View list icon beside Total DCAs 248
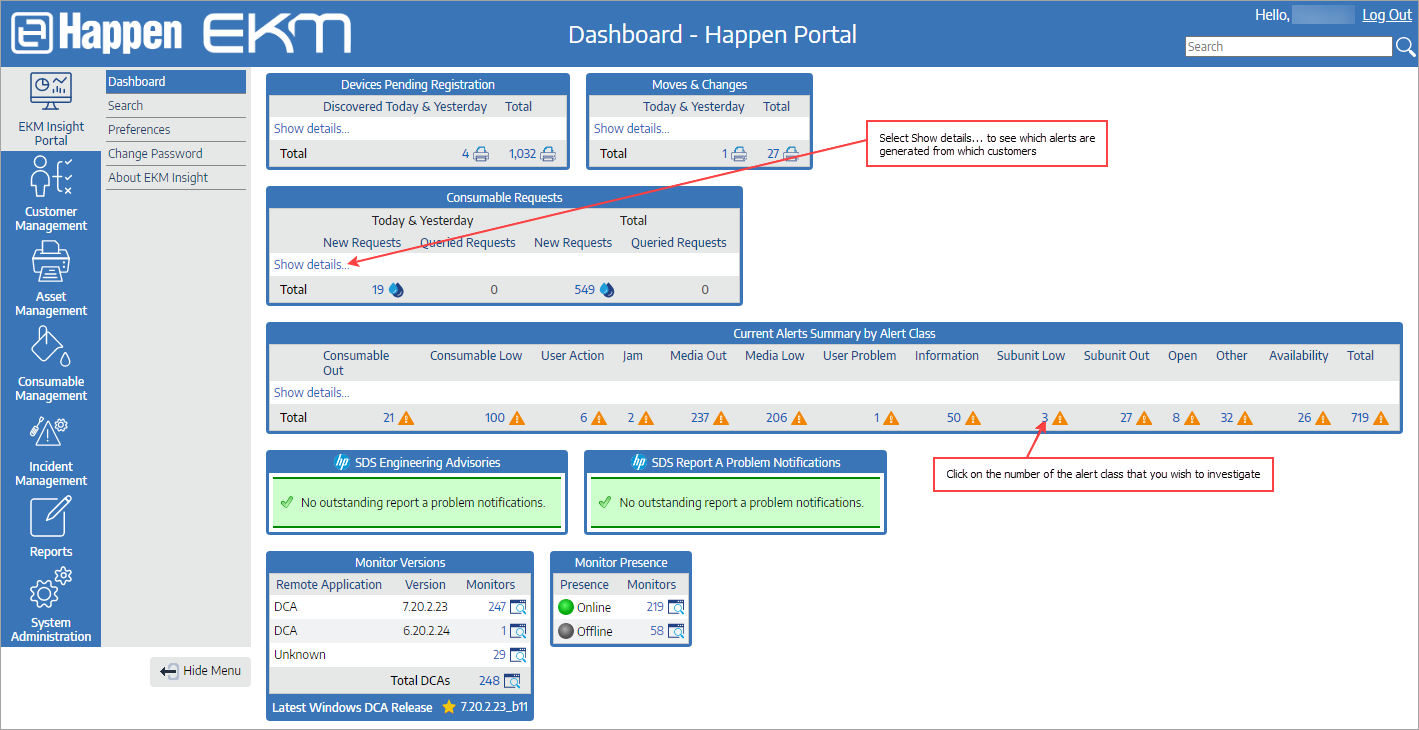The width and height of the screenshot is (1419, 730). tap(512, 681)
